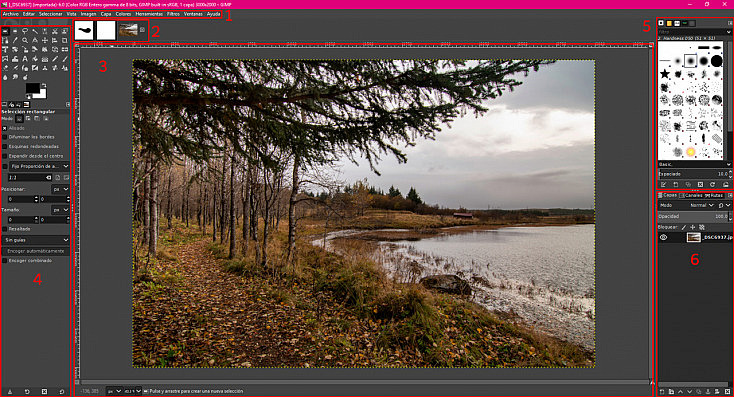The height and width of the screenshot is (397, 734).
Task: Open the px unit dropdown beside Posicionar
Action: (60, 189)
